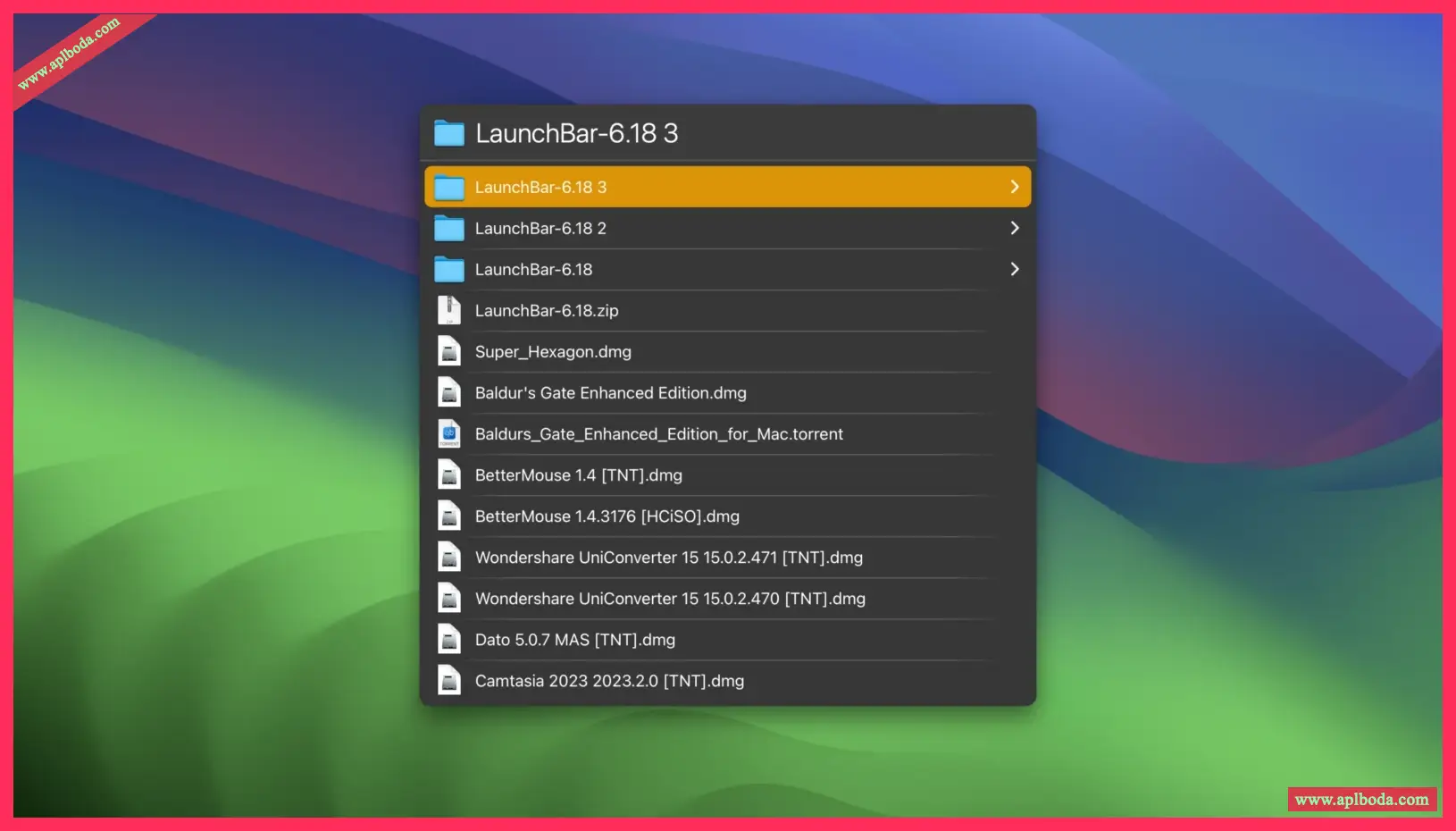Viewport: 1456px width, 831px height.
Task: Pick Wondershare UniConverter 15.0.2.471 entry
Action: coord(668,558)
